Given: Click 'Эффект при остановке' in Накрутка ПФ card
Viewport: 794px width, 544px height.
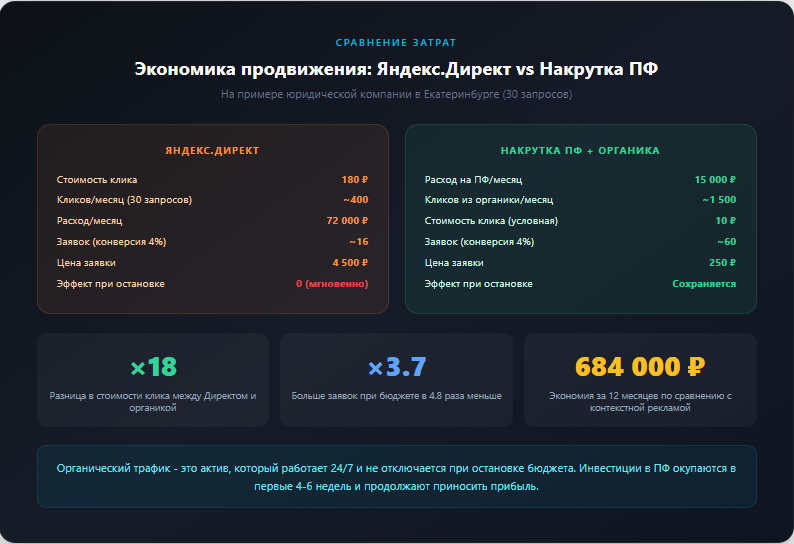Looking at the screenshot, I should (479, 284).
